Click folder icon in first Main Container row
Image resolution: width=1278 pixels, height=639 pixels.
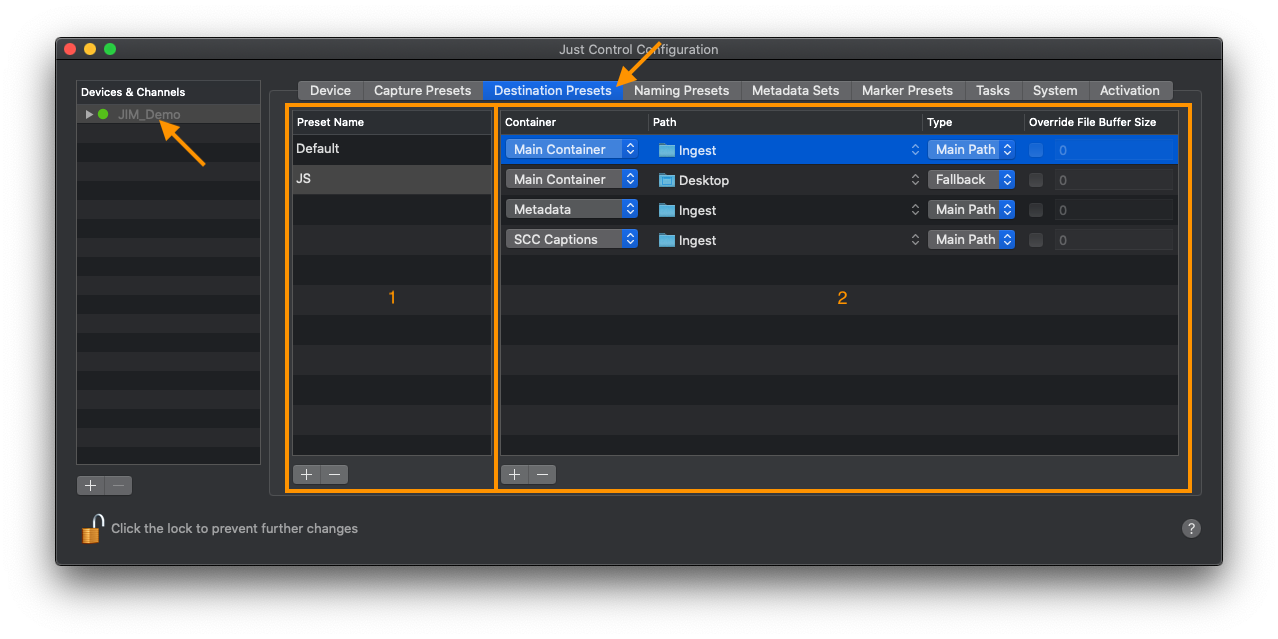tap(667, 150)
